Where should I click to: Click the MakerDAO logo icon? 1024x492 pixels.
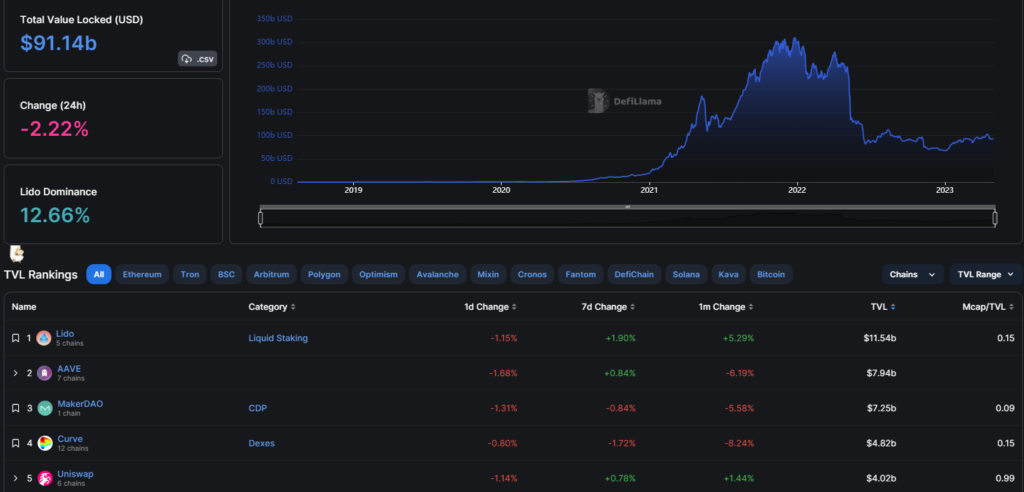point(45,408)
